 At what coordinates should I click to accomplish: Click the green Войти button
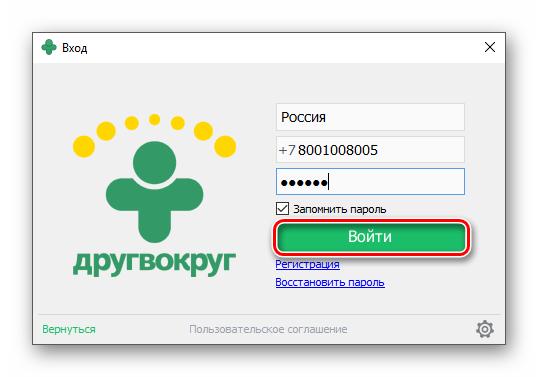point(371,237)
